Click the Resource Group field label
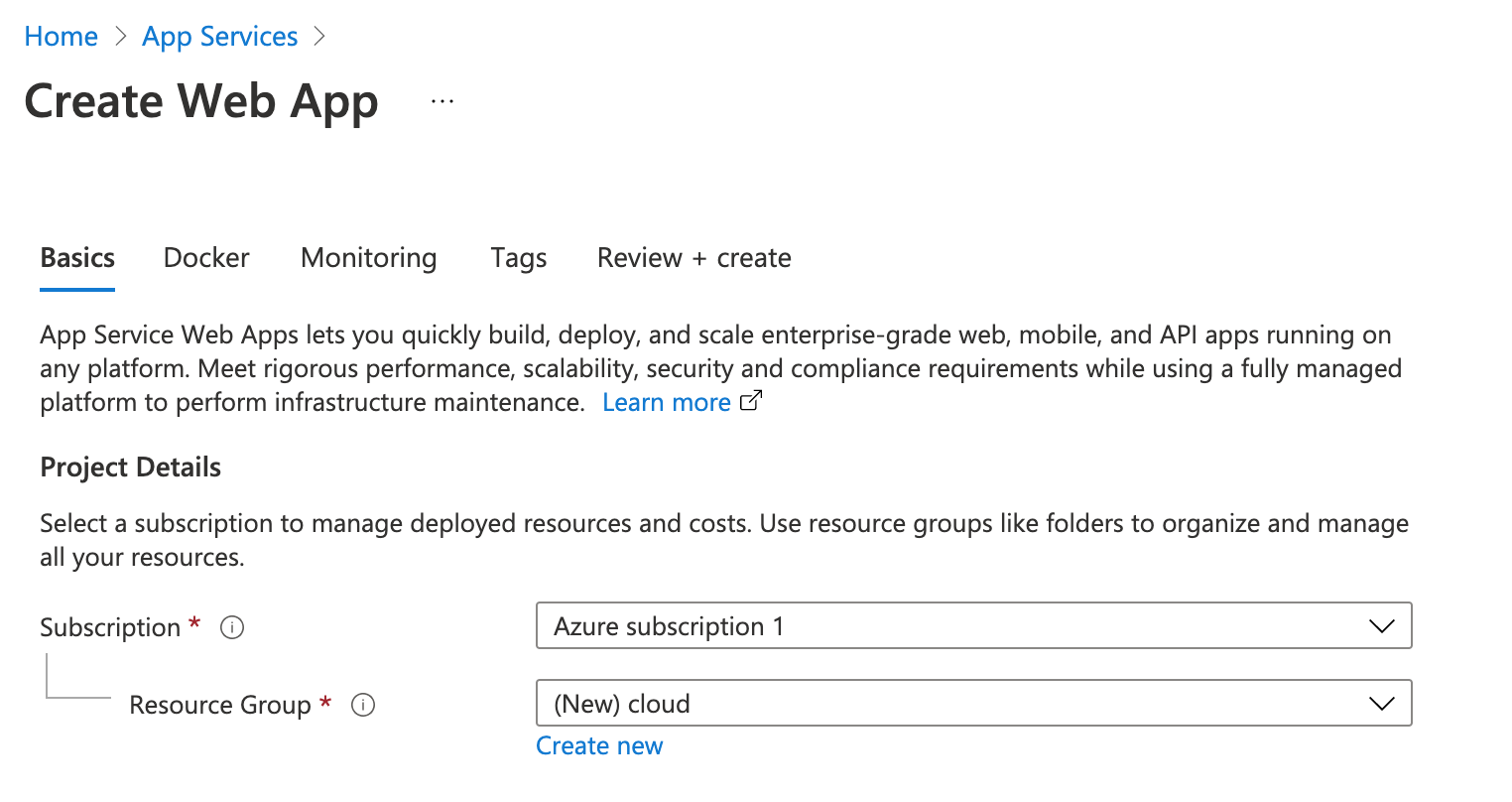This screenshot has height=802, width=1512. [220, 705]
